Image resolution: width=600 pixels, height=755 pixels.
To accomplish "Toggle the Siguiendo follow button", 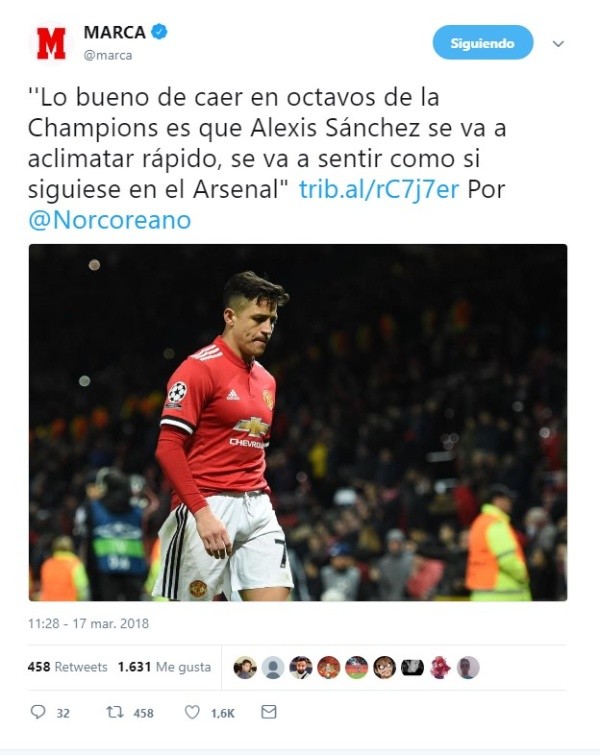I will (483, 43).
